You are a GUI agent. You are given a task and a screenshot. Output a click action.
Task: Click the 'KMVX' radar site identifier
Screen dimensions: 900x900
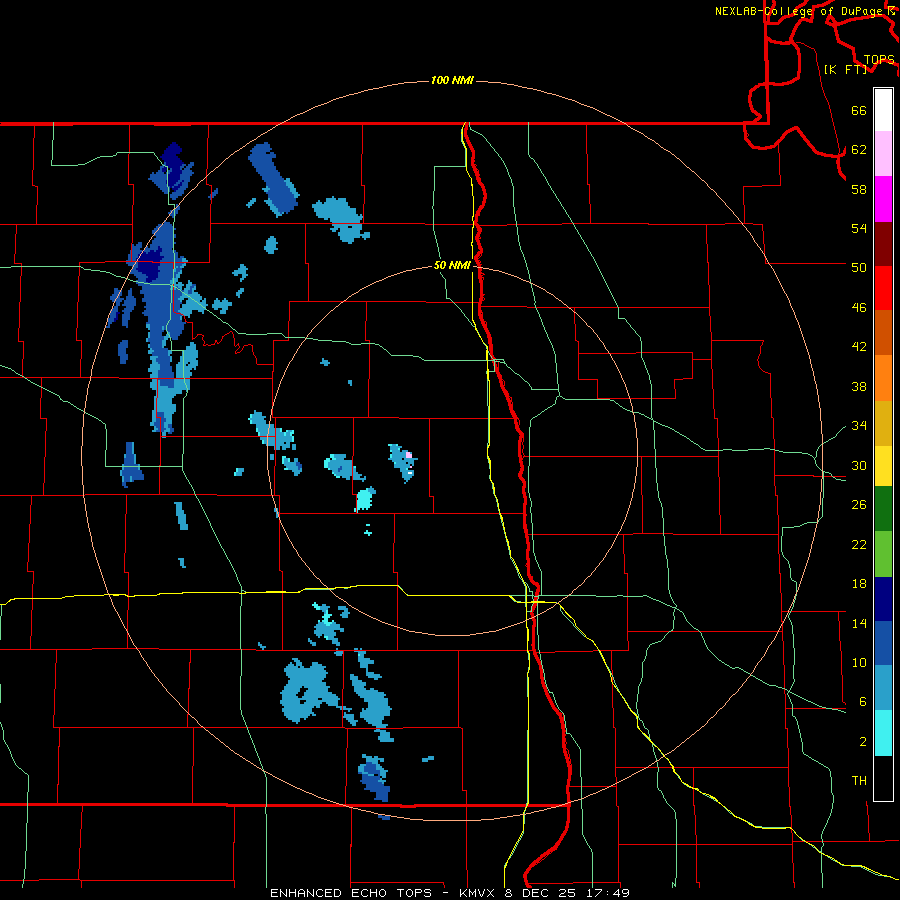click(478, 893)
